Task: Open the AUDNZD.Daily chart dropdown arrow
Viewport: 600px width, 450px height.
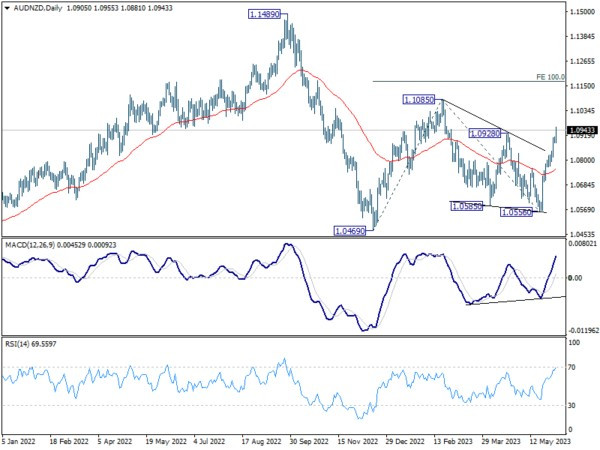Action: pyautogui.click(x=7, y=8)
